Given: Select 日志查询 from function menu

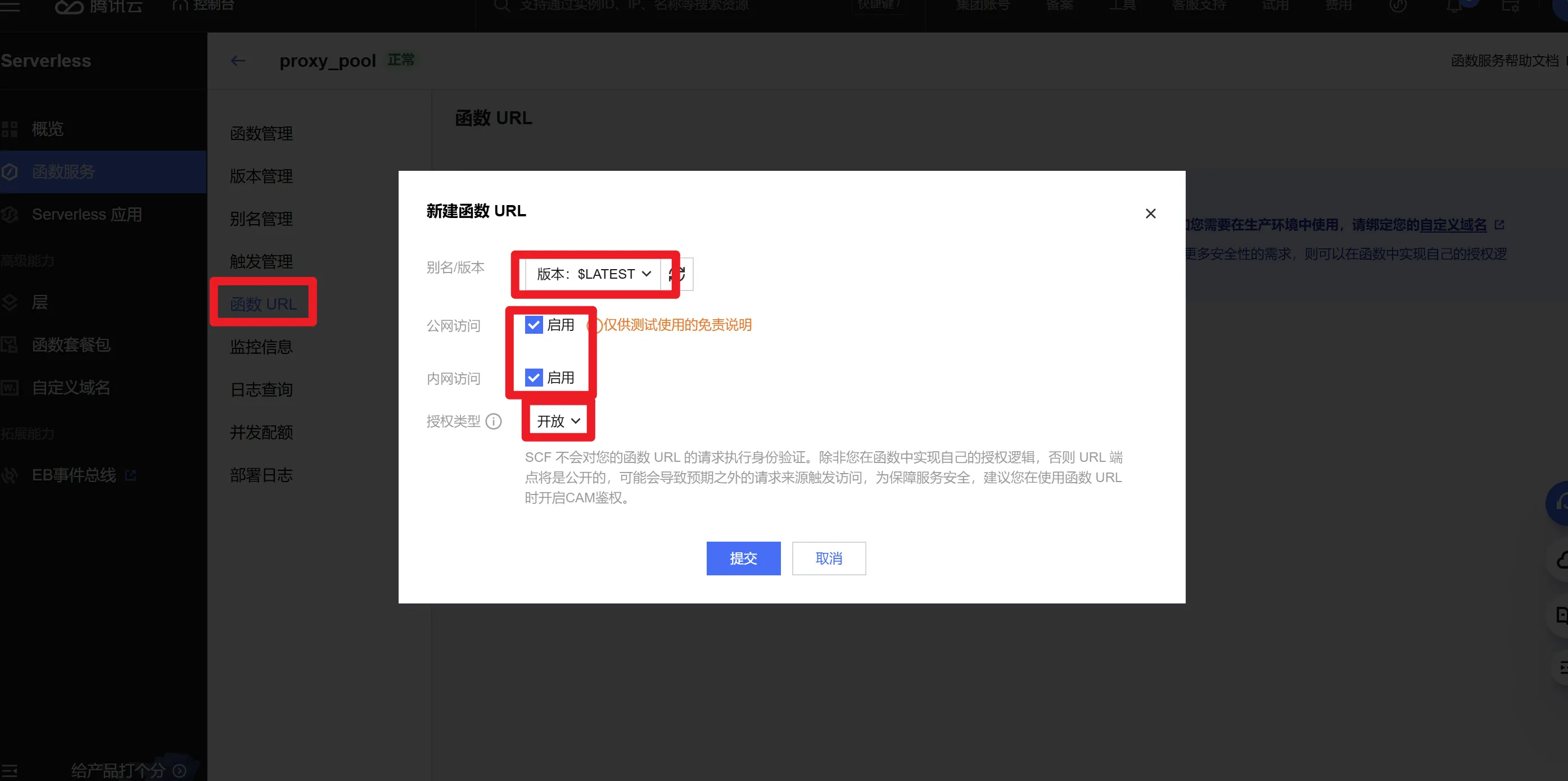Looking at the screenshot, I should (x=261, y=390).
